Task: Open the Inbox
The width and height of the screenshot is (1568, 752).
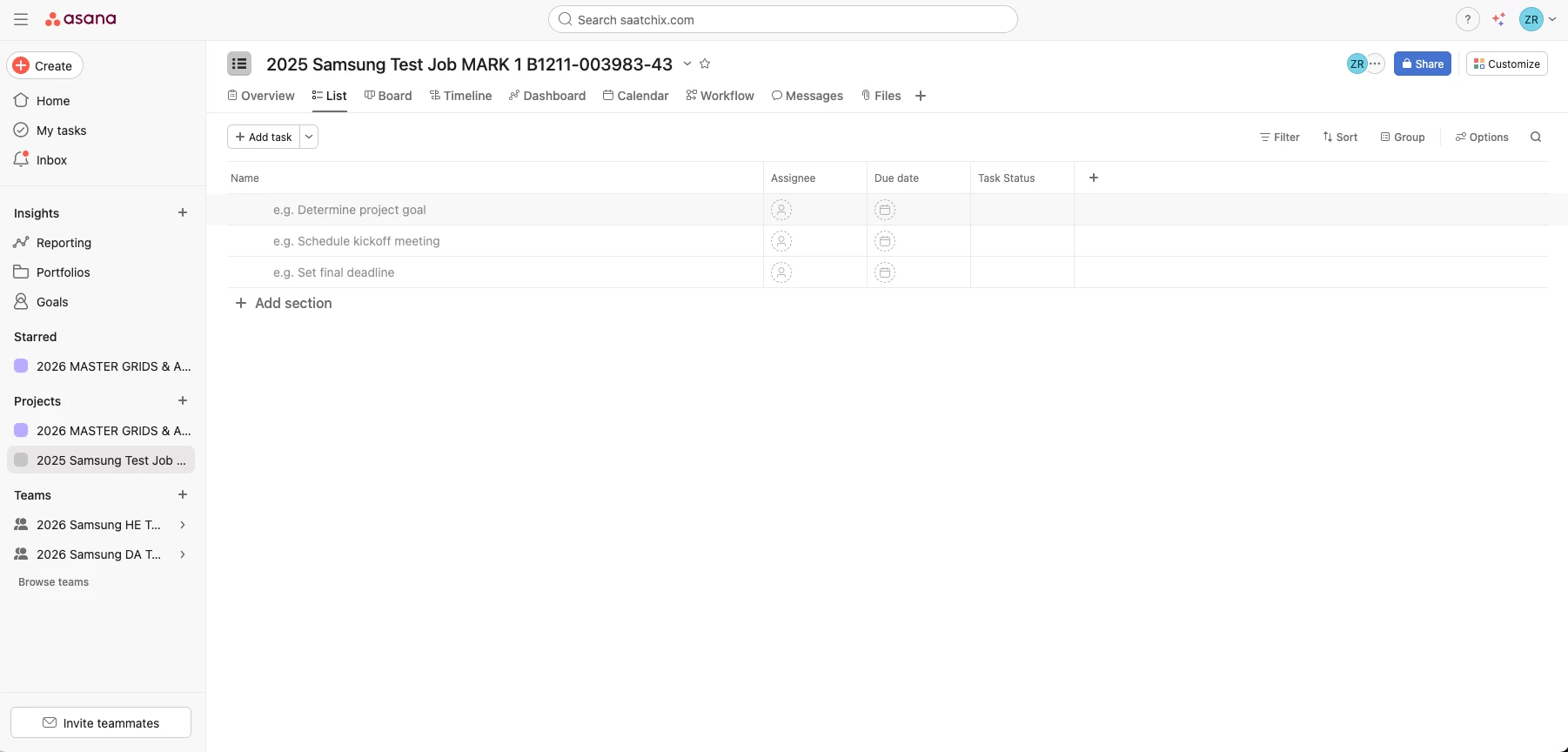Action: pos(101,160)
